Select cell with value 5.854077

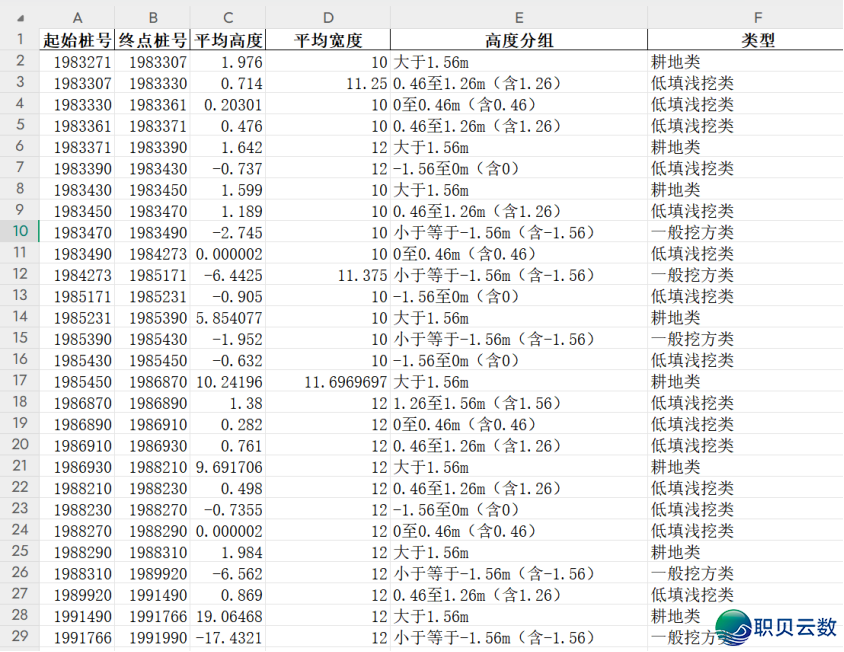coord(228,318)
